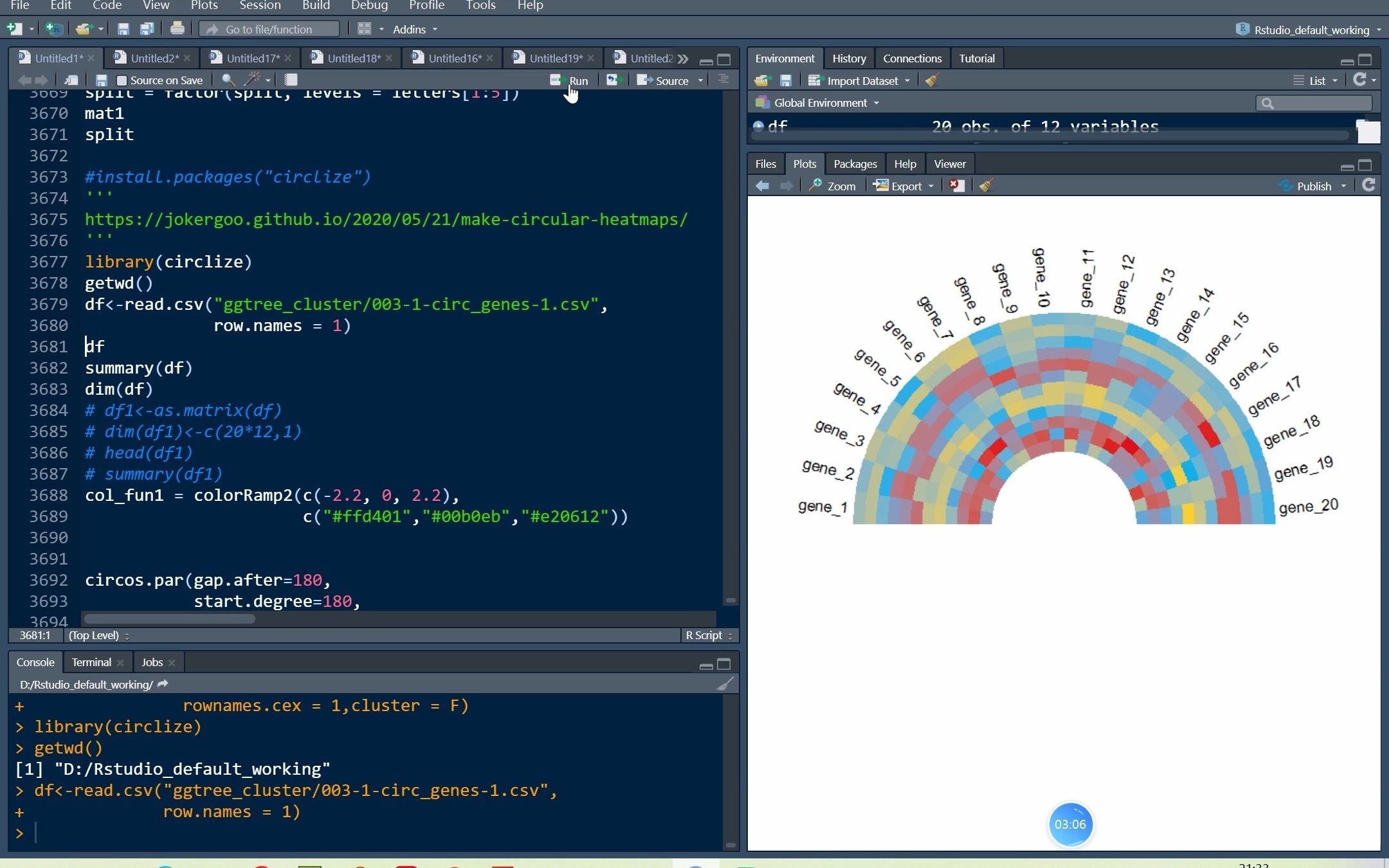Open the Global Environment dropdown
This screenshot has height=868, width=1389.
click(819, 103)
